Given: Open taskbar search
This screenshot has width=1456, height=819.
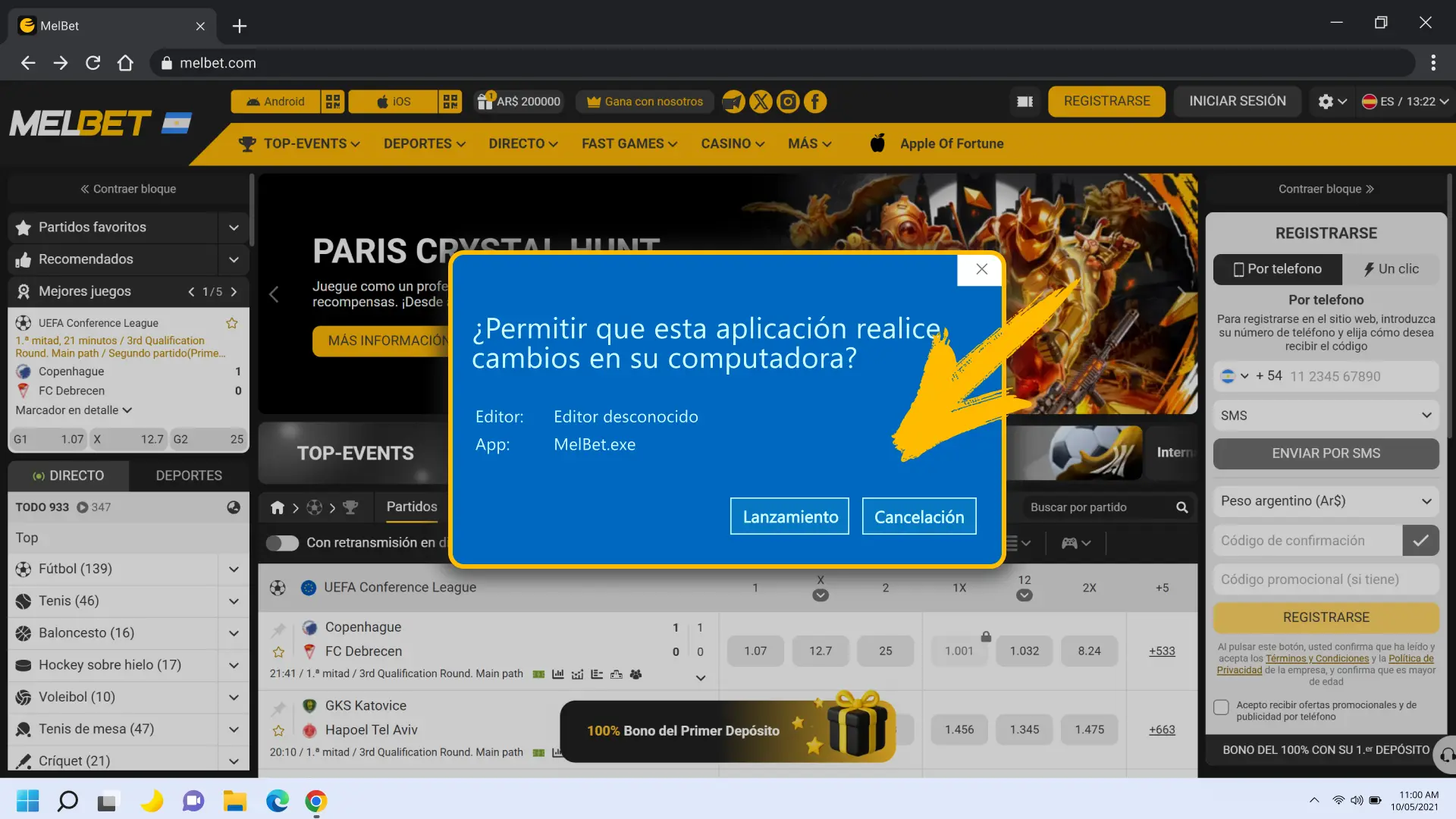Looking at the screenshot, I should point(67,801).
